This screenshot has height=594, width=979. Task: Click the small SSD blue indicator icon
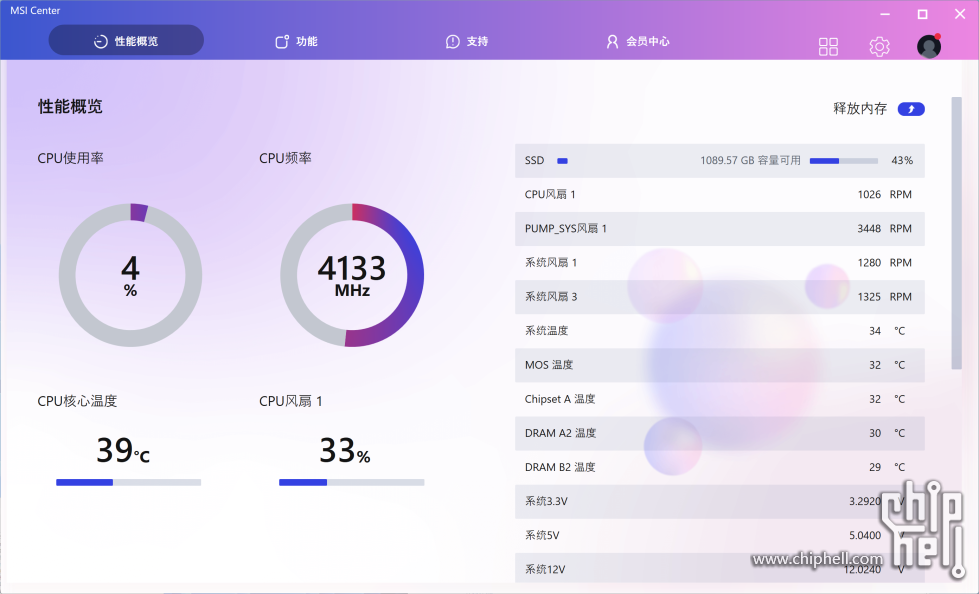563,161
